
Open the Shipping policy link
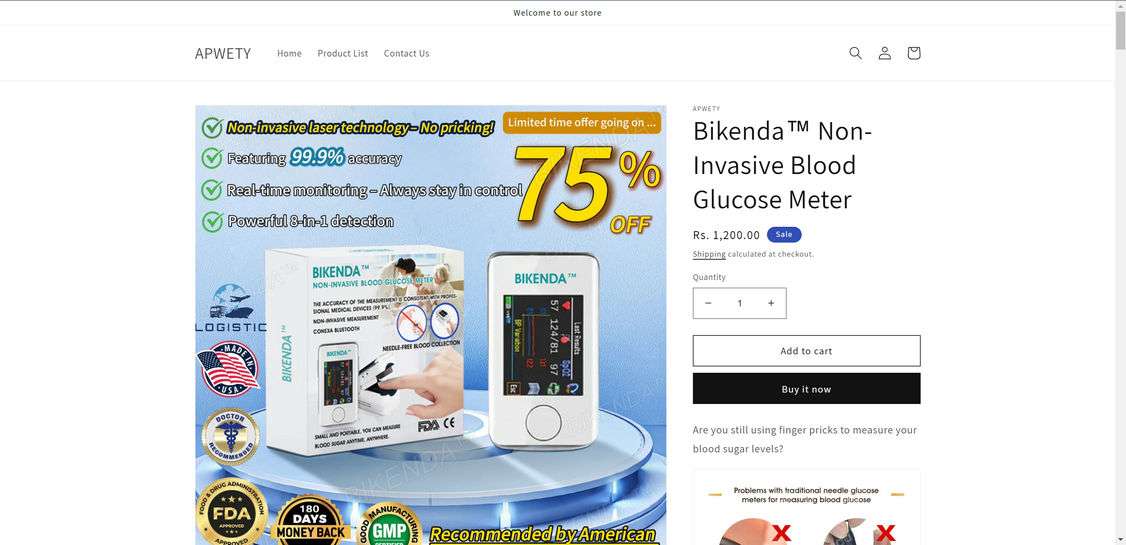click(x=709, y=254)
